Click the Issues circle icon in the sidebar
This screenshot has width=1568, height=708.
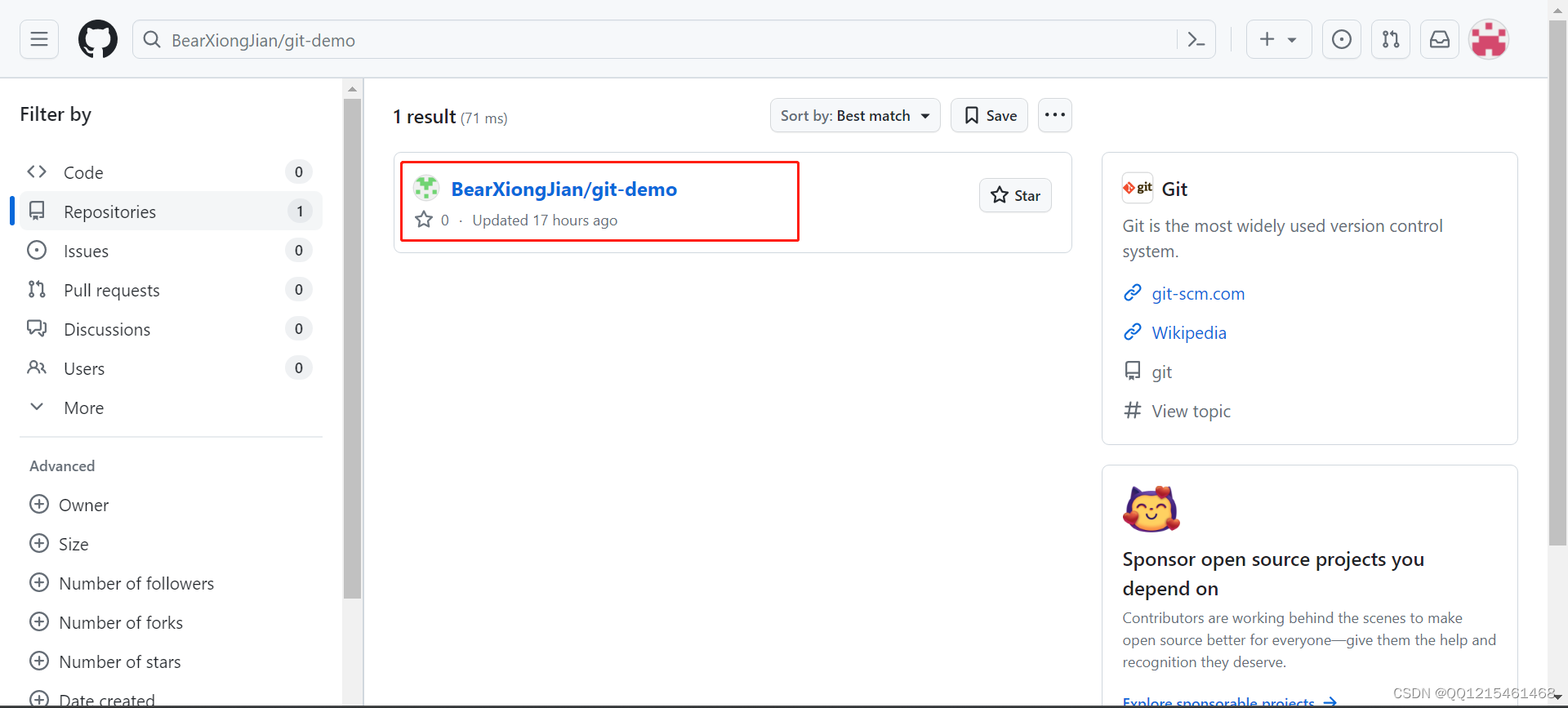(37, 250)
